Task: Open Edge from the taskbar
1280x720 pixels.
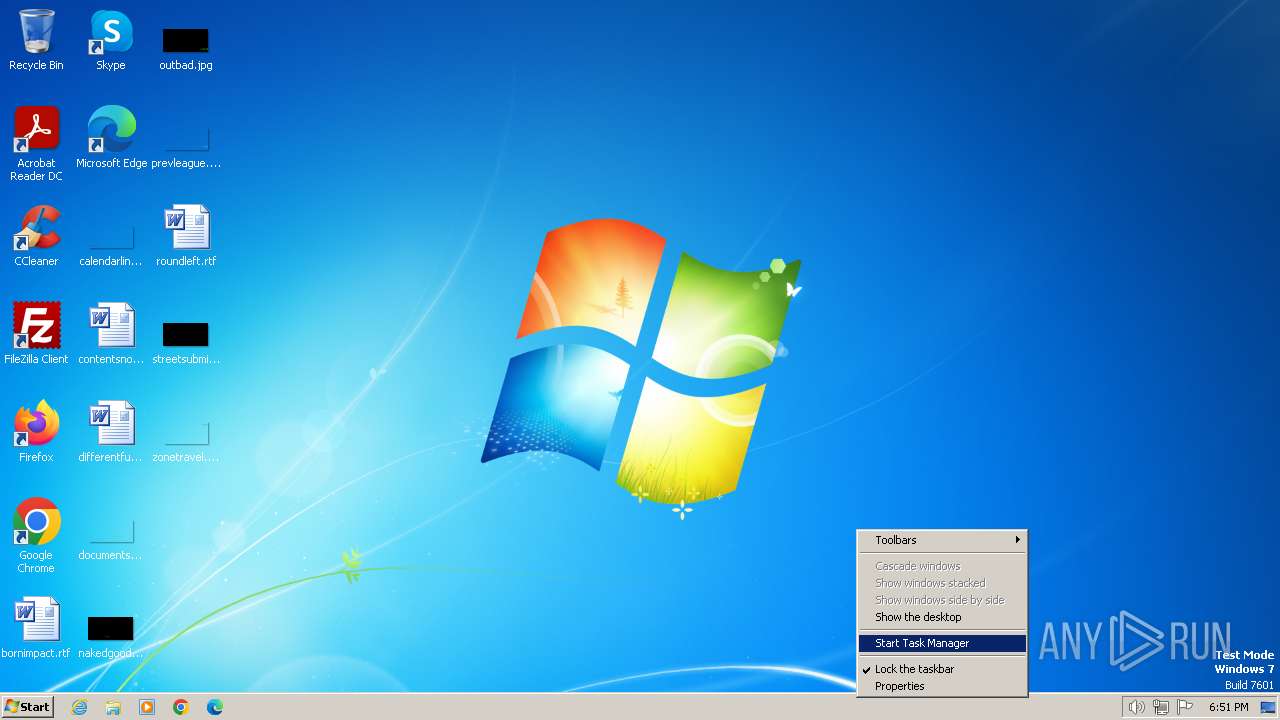Action: click(215, 707)
